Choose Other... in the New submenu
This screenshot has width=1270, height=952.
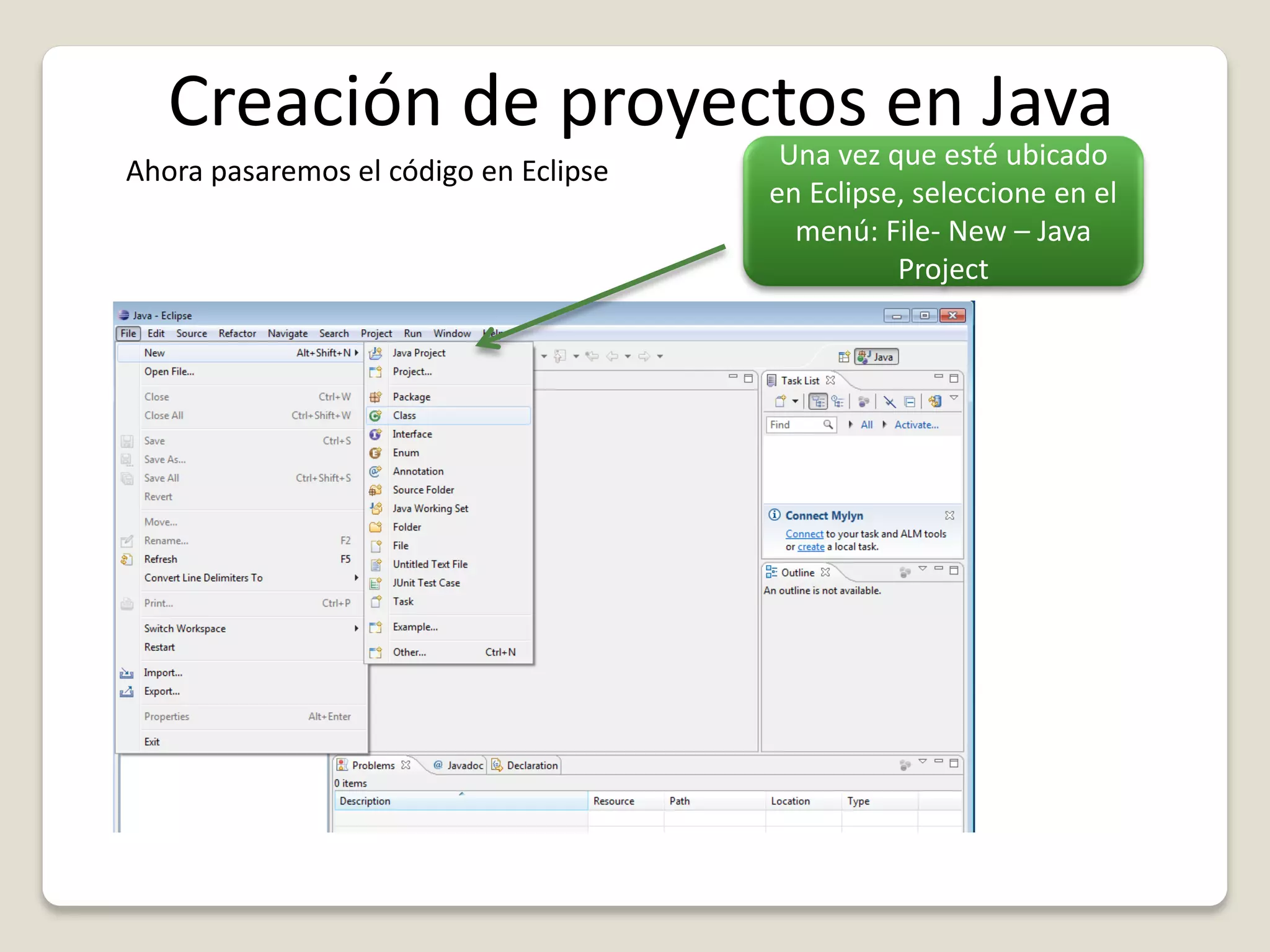pyautogui.click(x=449, y=652)
